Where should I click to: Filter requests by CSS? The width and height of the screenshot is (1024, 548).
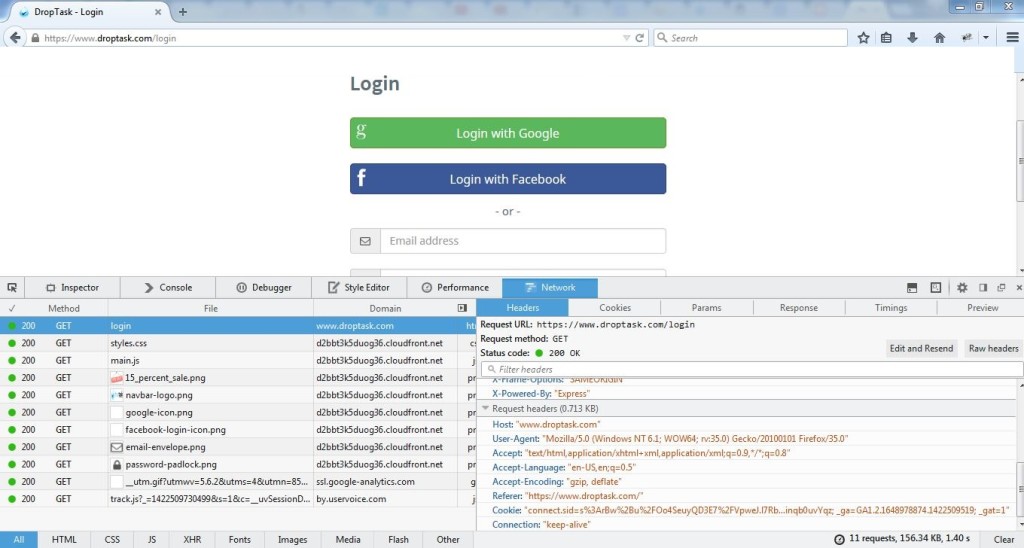[x=112, y=540]
